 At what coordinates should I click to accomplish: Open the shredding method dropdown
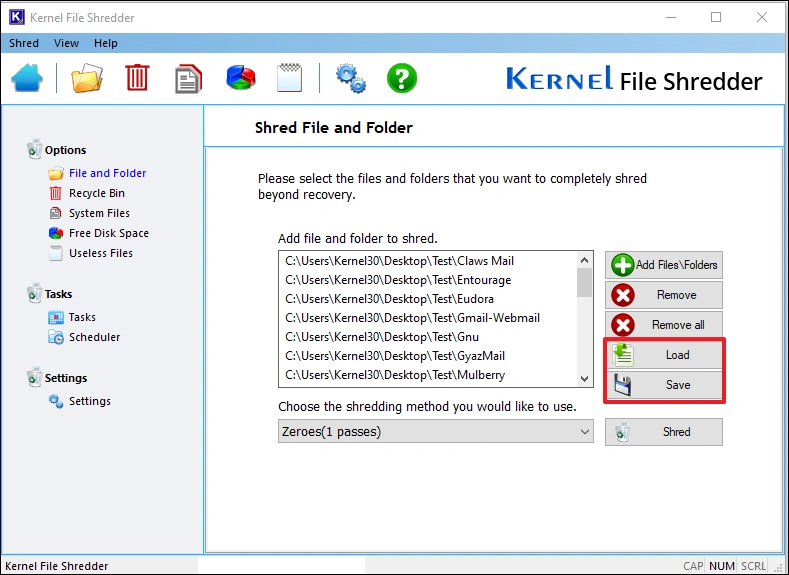436,432
